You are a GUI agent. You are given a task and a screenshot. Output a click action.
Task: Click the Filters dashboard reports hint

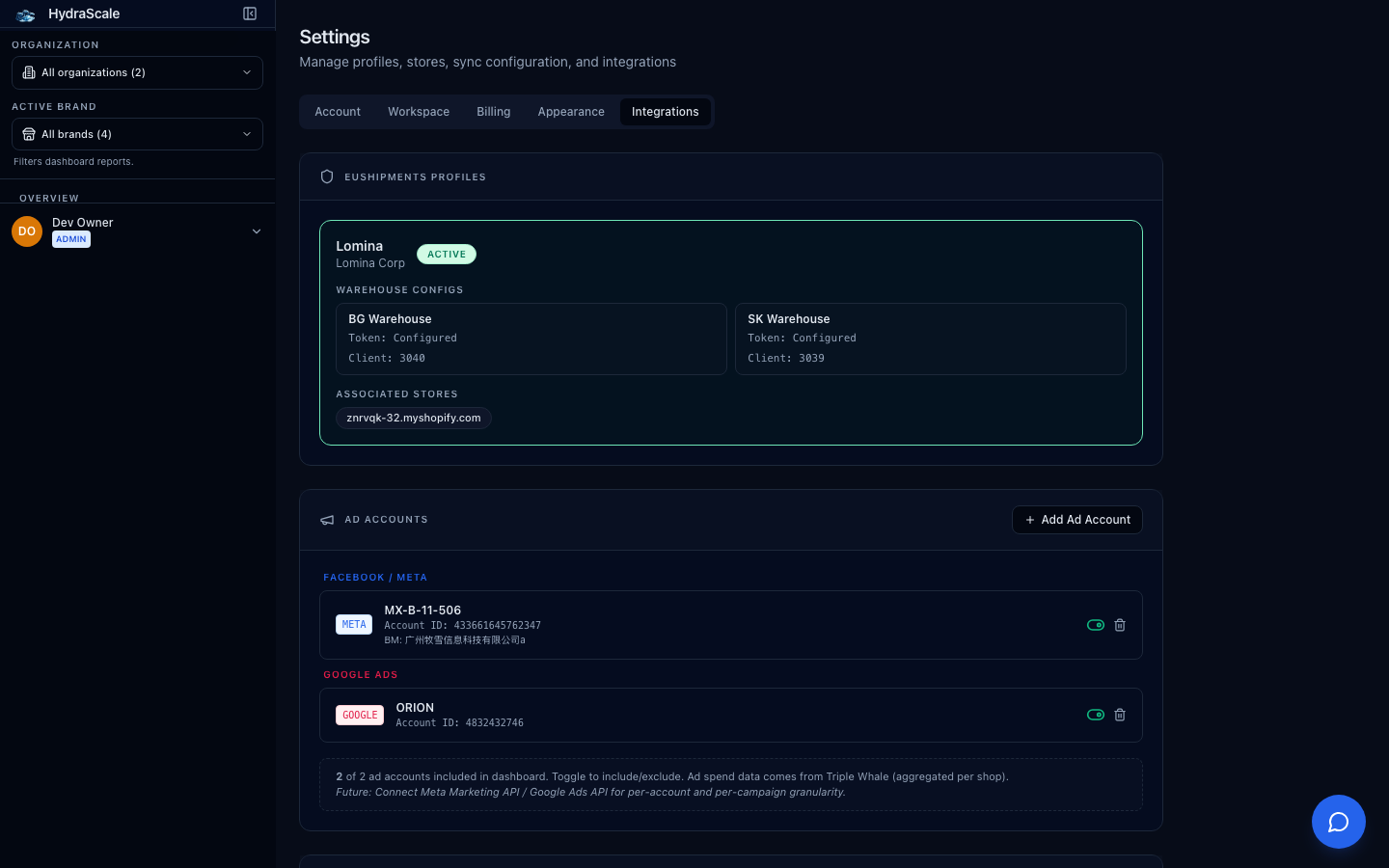[73, 162]
